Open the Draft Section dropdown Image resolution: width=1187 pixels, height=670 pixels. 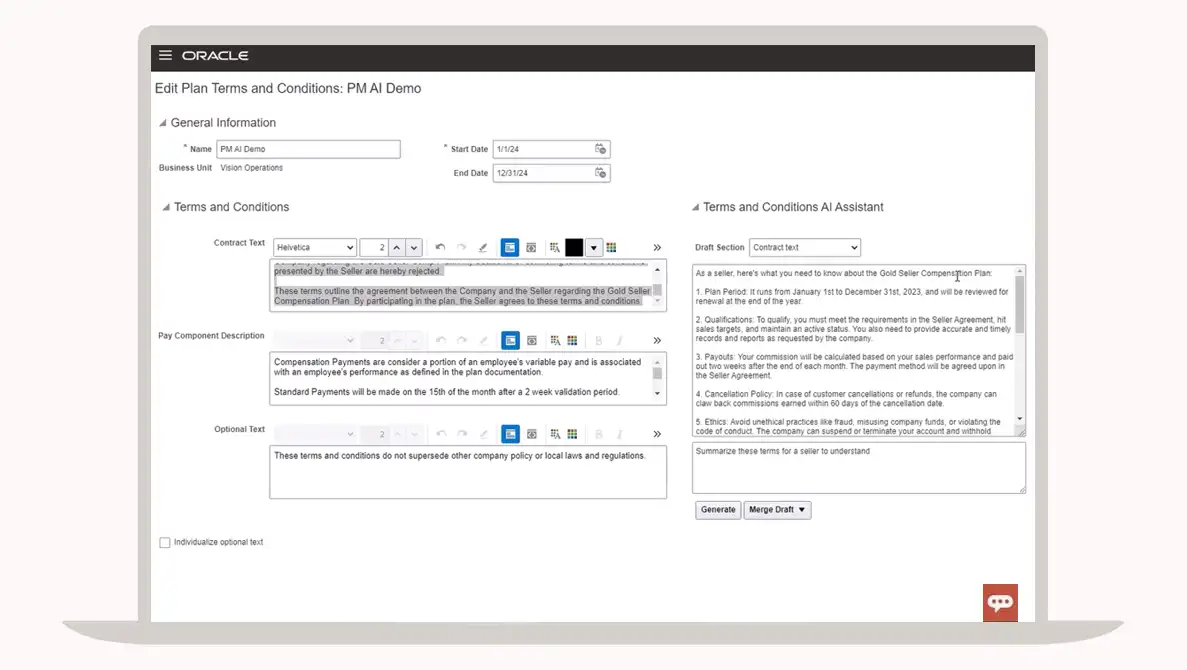804,247
